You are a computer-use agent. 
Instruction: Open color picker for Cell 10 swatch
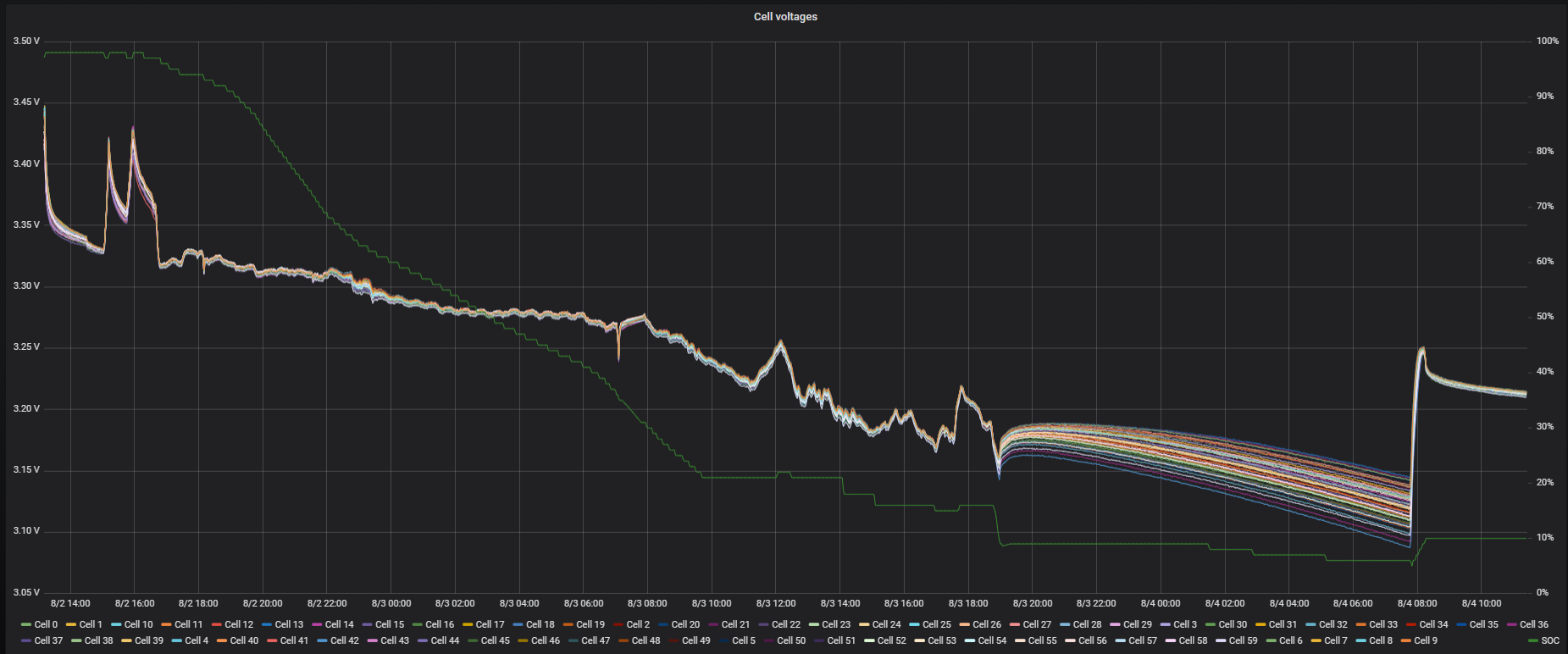116,624
